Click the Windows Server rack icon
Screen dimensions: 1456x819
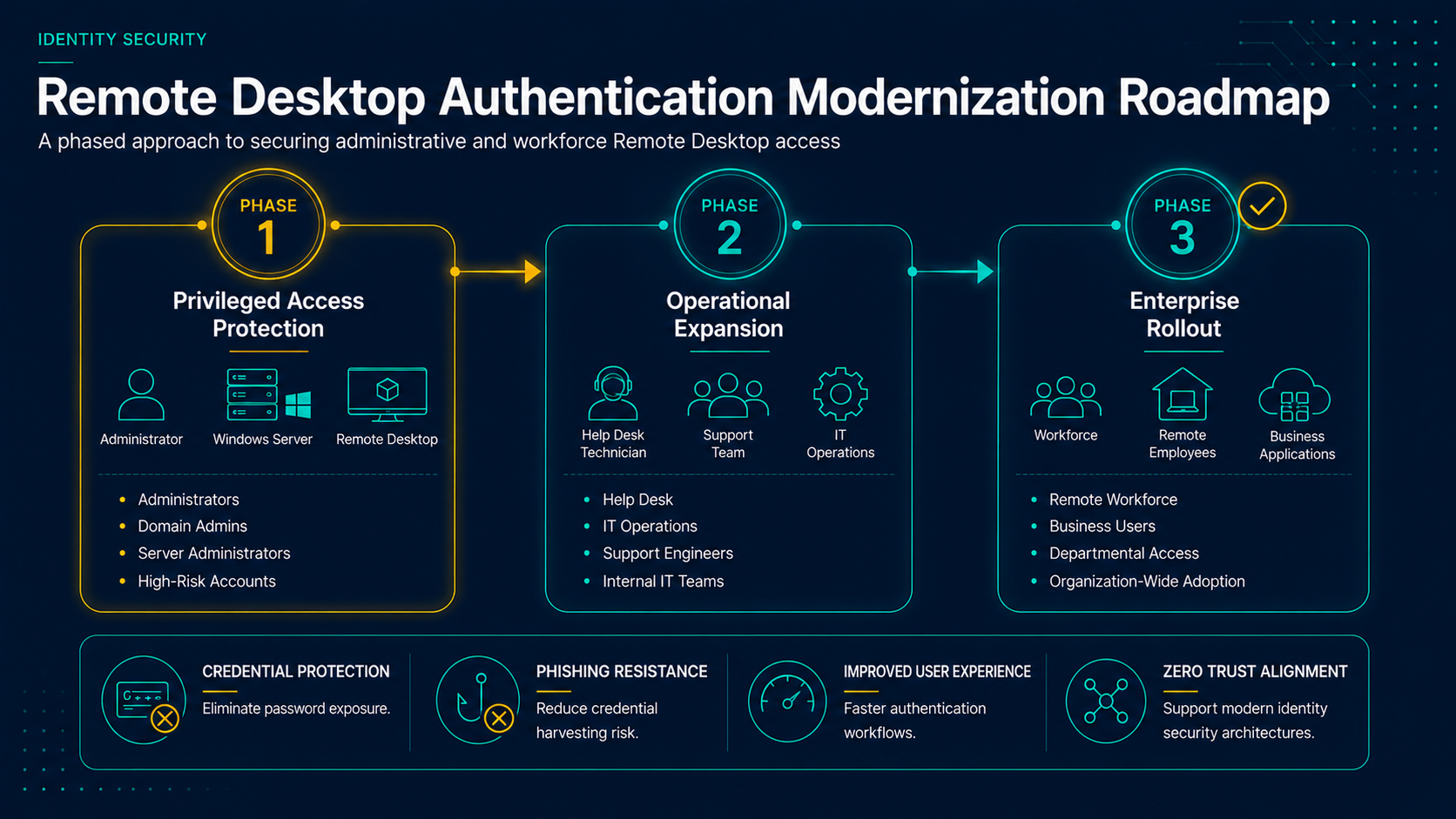click(253, 395)
